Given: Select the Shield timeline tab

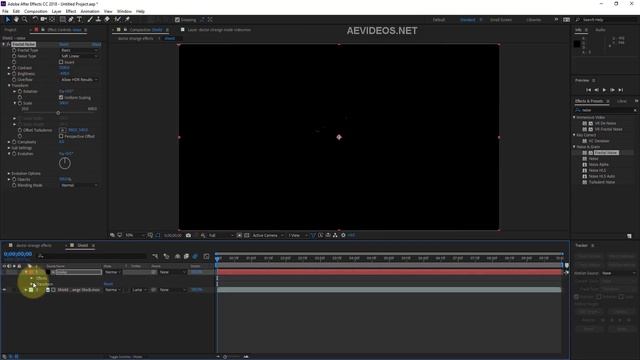Looking at the screenshot, I should (82, 245).
